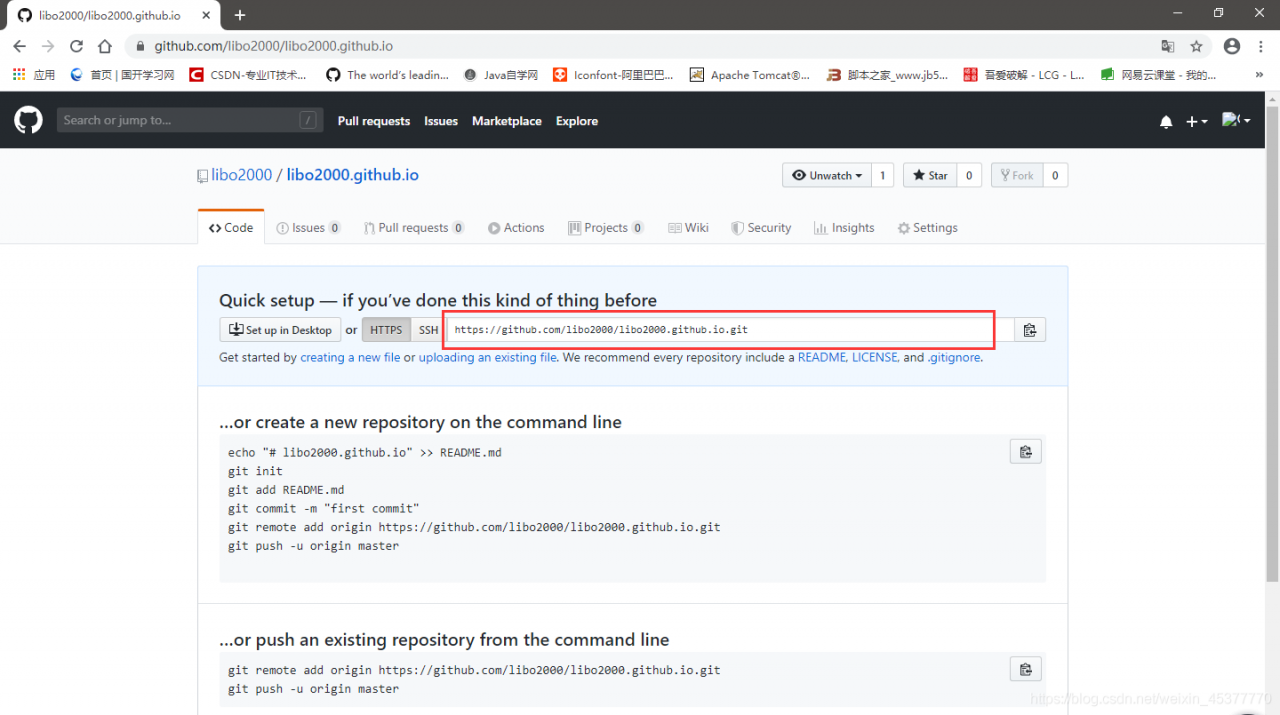The image size is (1280, 715).
Task: Open the 国开学习网 bookmark
Action: coord(122,75)
